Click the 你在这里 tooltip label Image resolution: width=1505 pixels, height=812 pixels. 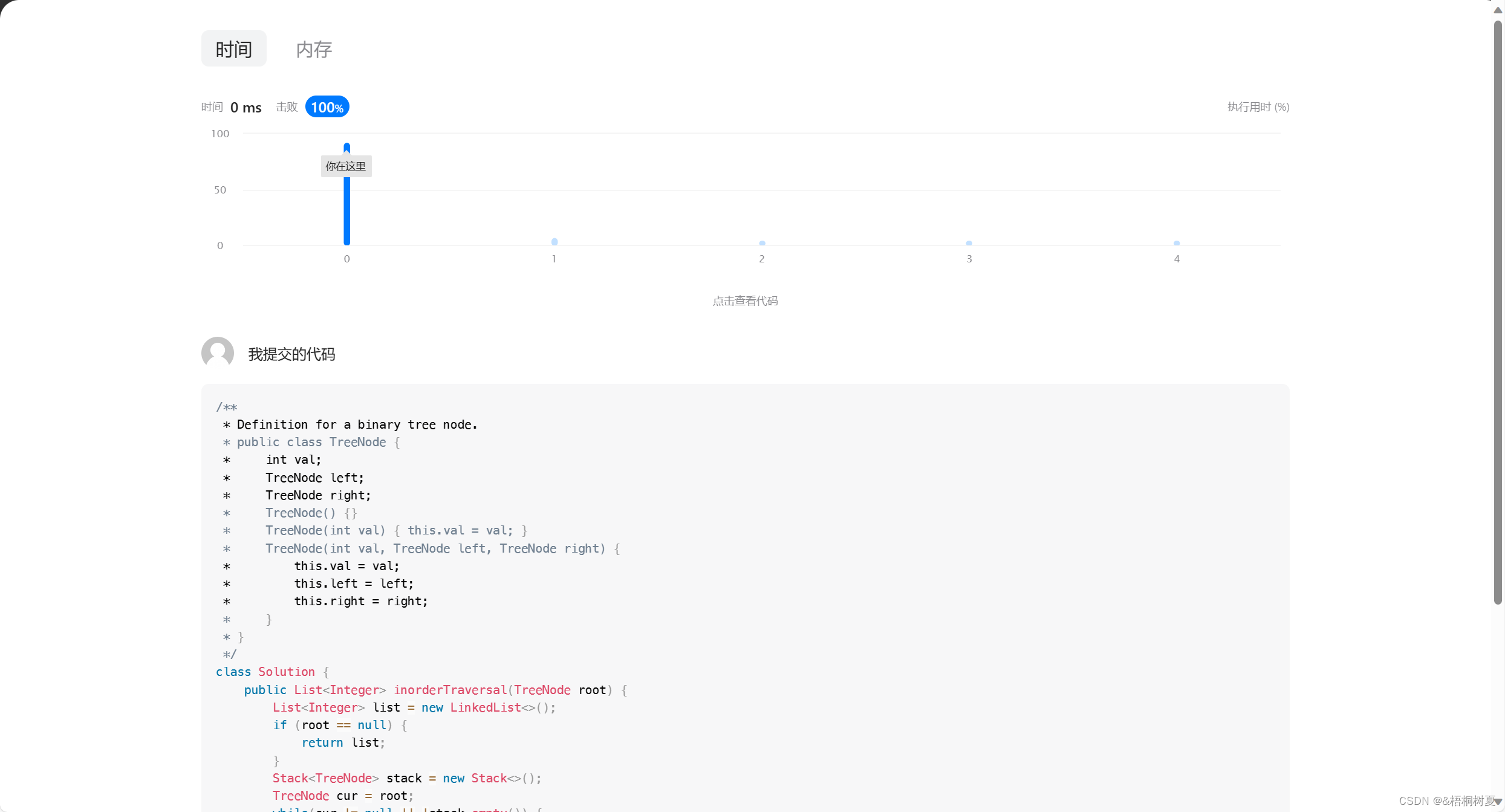(346, 166)
